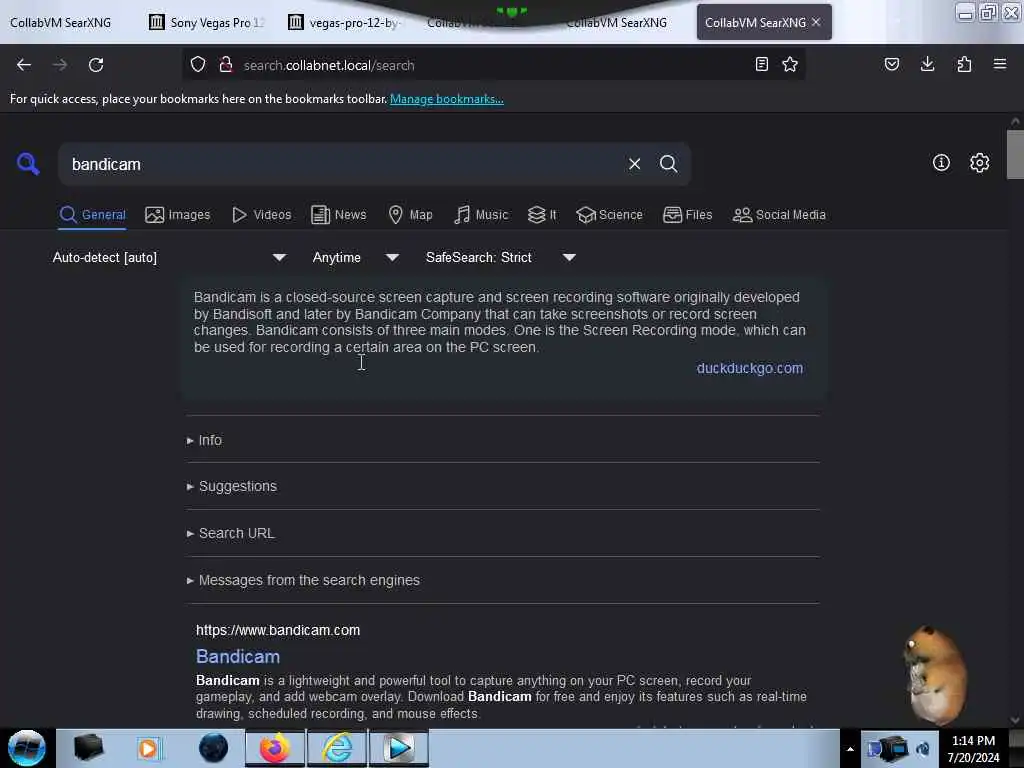Reload the current page

coord(96,65)
